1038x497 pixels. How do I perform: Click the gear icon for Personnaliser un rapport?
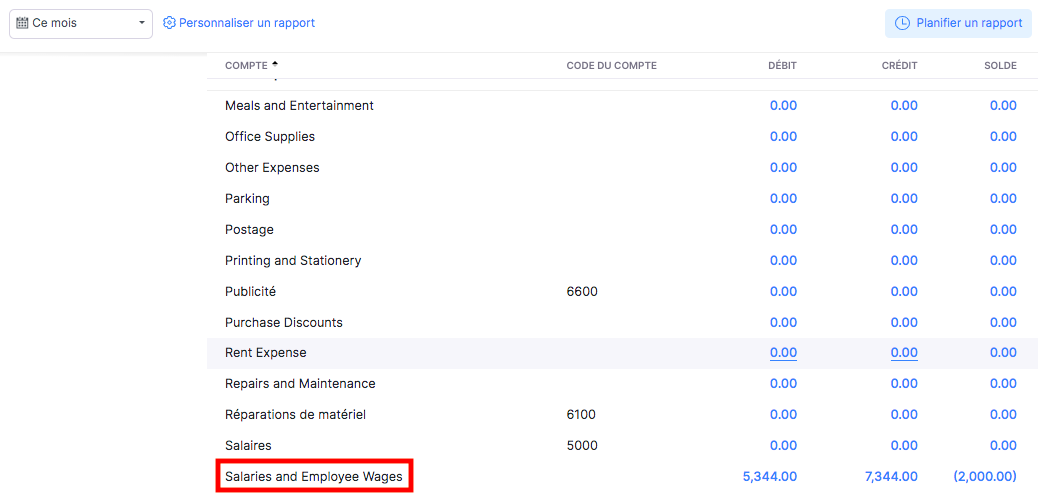click(x=169, y=23)
